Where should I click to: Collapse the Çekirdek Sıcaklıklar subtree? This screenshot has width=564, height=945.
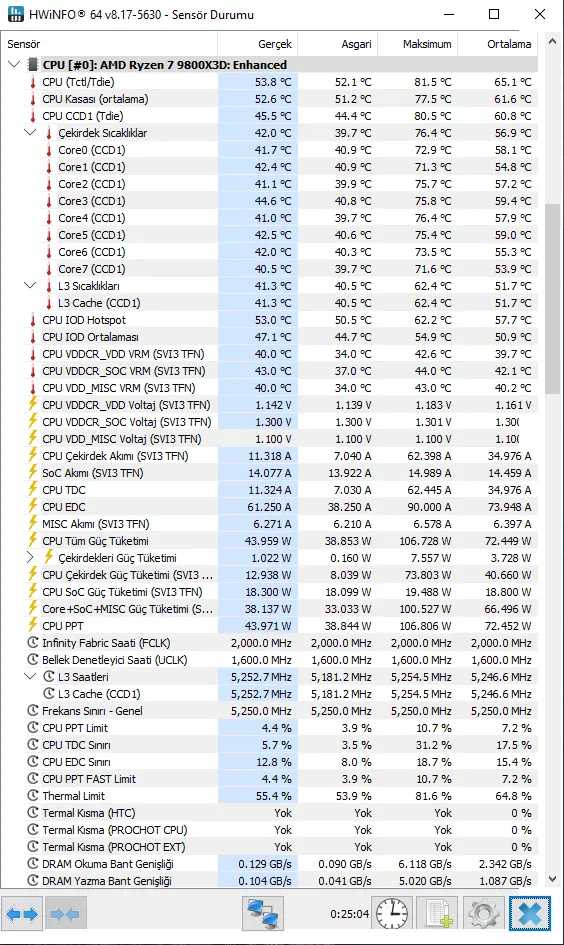30,133
